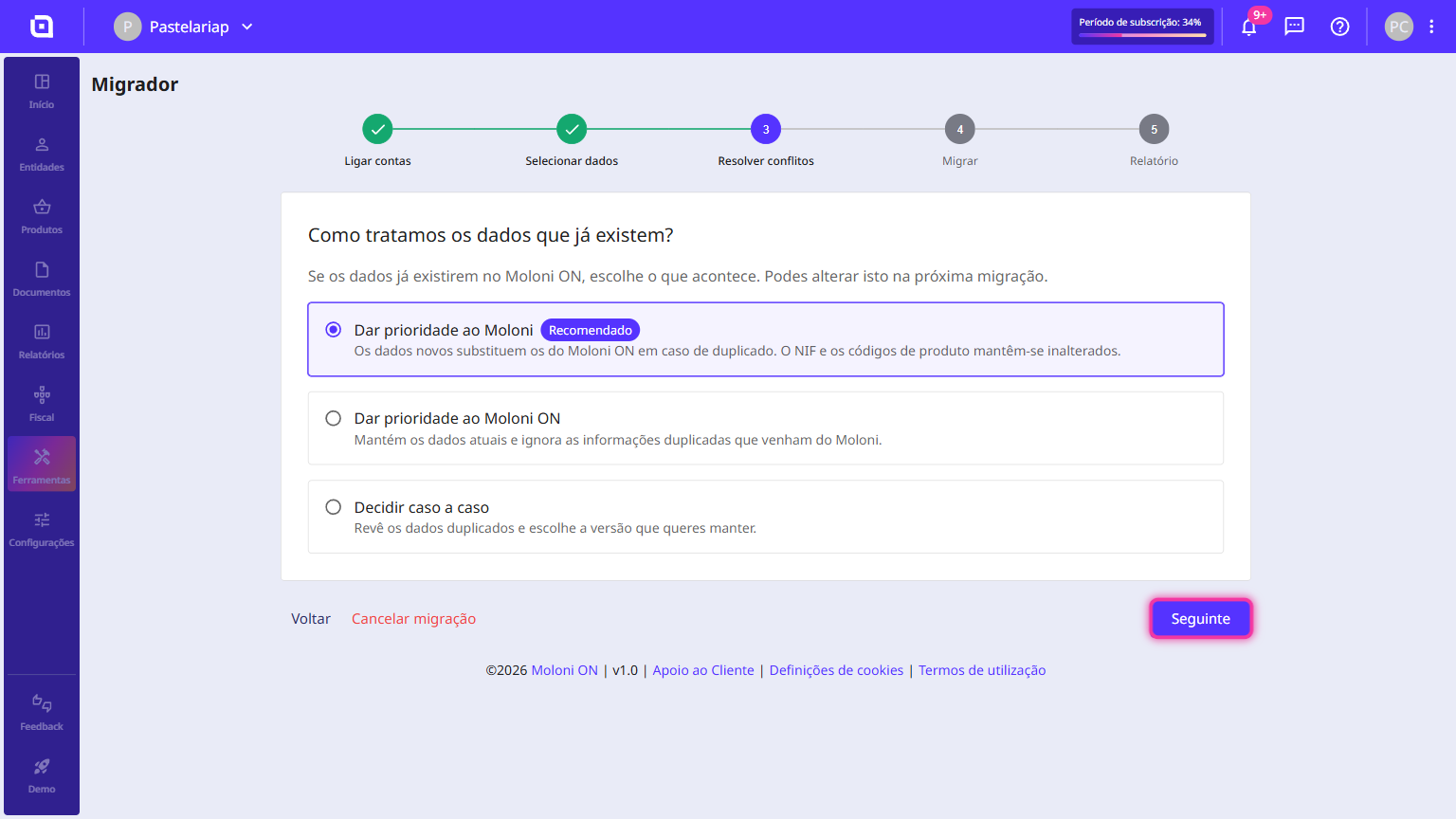Click the v1.0 version text in footer
This screenshot has height=819, width=1456.
(x=626, y=670)
